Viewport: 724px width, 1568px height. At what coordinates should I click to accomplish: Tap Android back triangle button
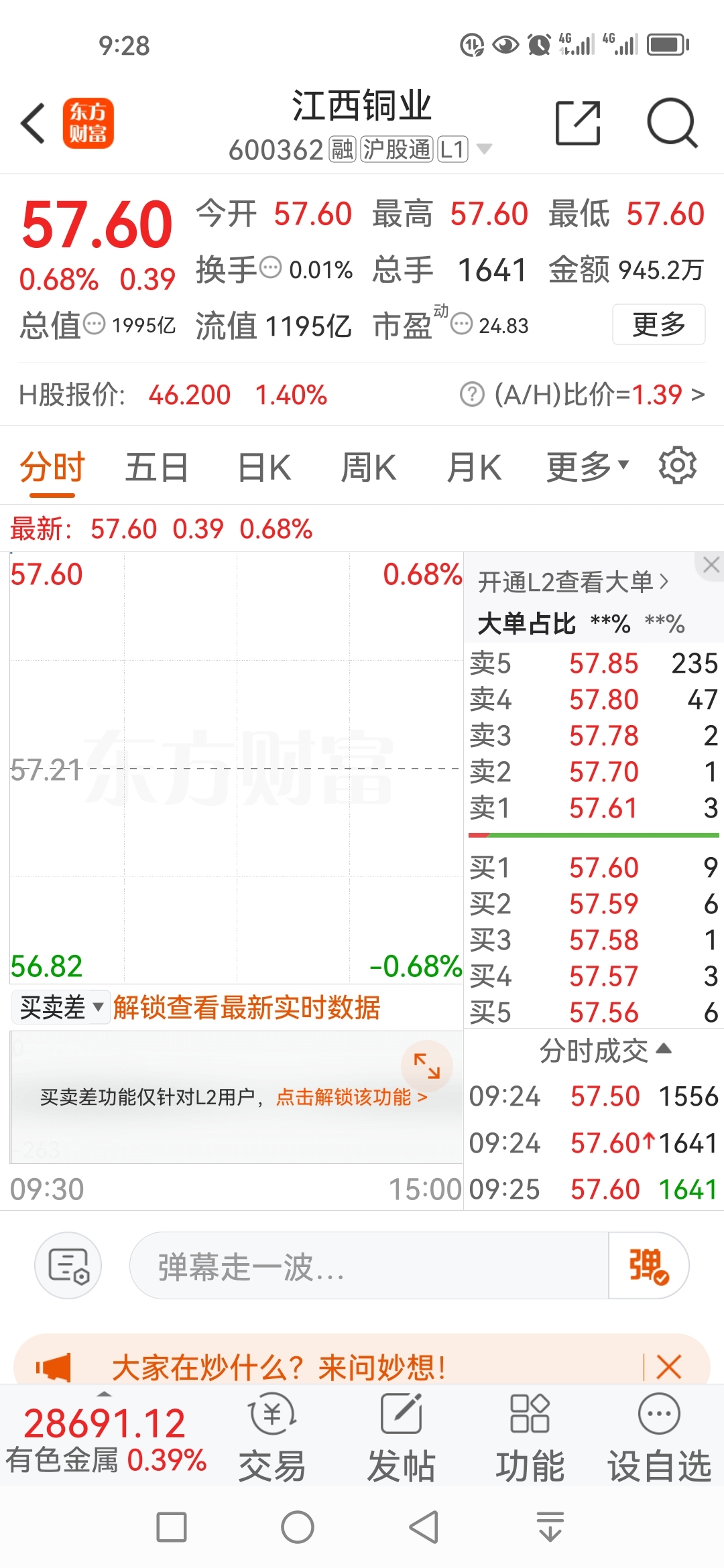coord(424,1528)
